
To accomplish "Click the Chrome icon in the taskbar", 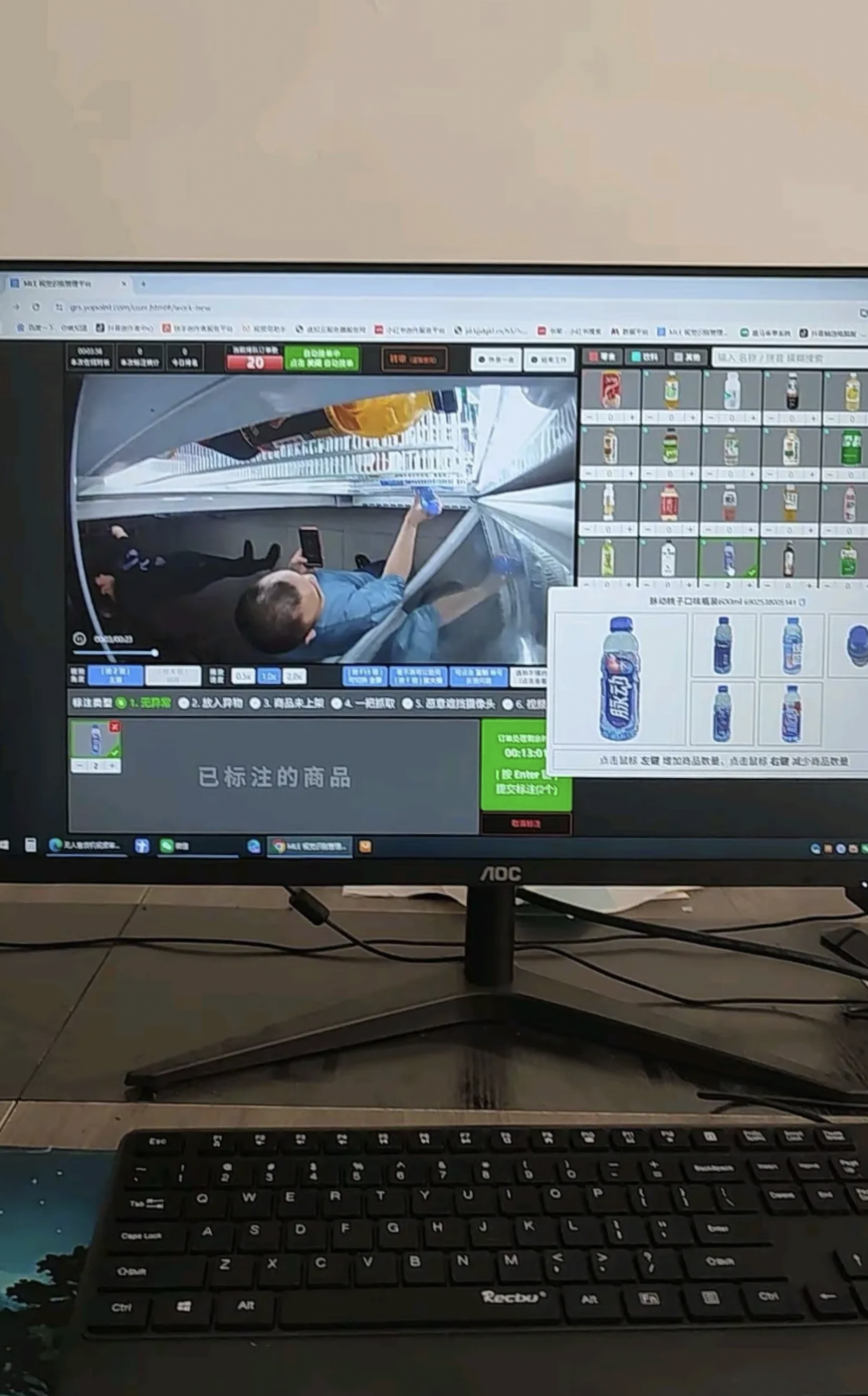I will coord(280,846).
